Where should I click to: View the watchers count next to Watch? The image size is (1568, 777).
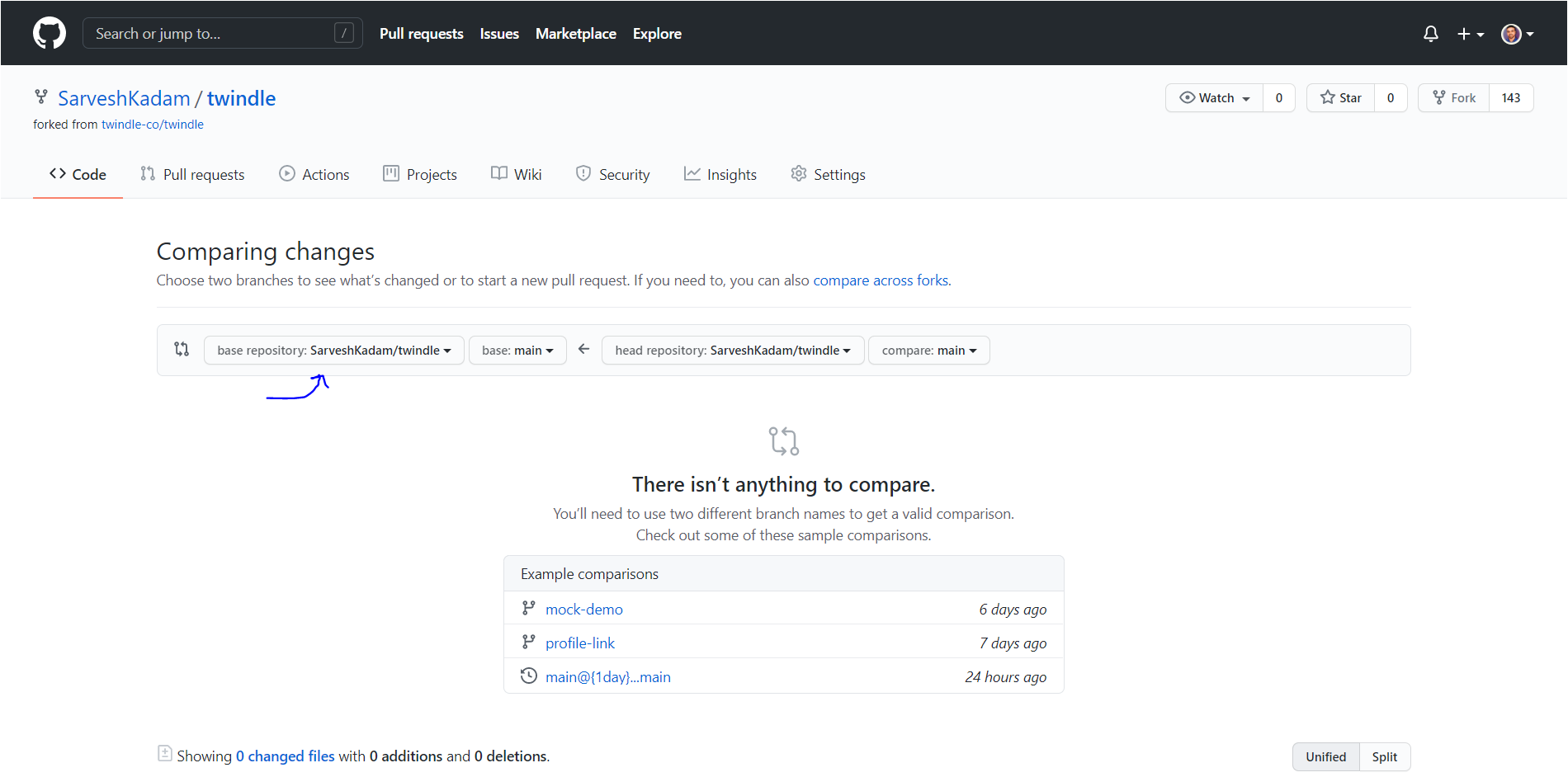pos(1279,98)
